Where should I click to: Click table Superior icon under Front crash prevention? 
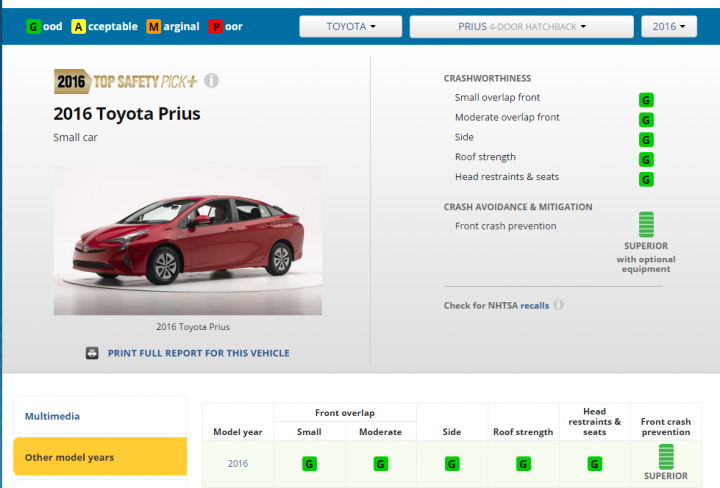coord(666,457)
